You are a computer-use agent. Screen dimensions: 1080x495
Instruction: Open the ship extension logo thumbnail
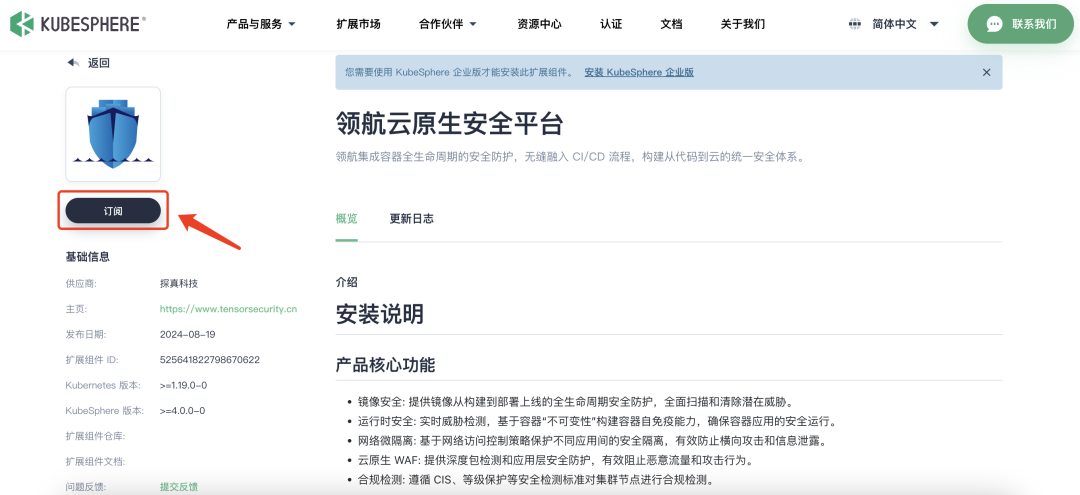pyautogui.click(x=113, y=134)
